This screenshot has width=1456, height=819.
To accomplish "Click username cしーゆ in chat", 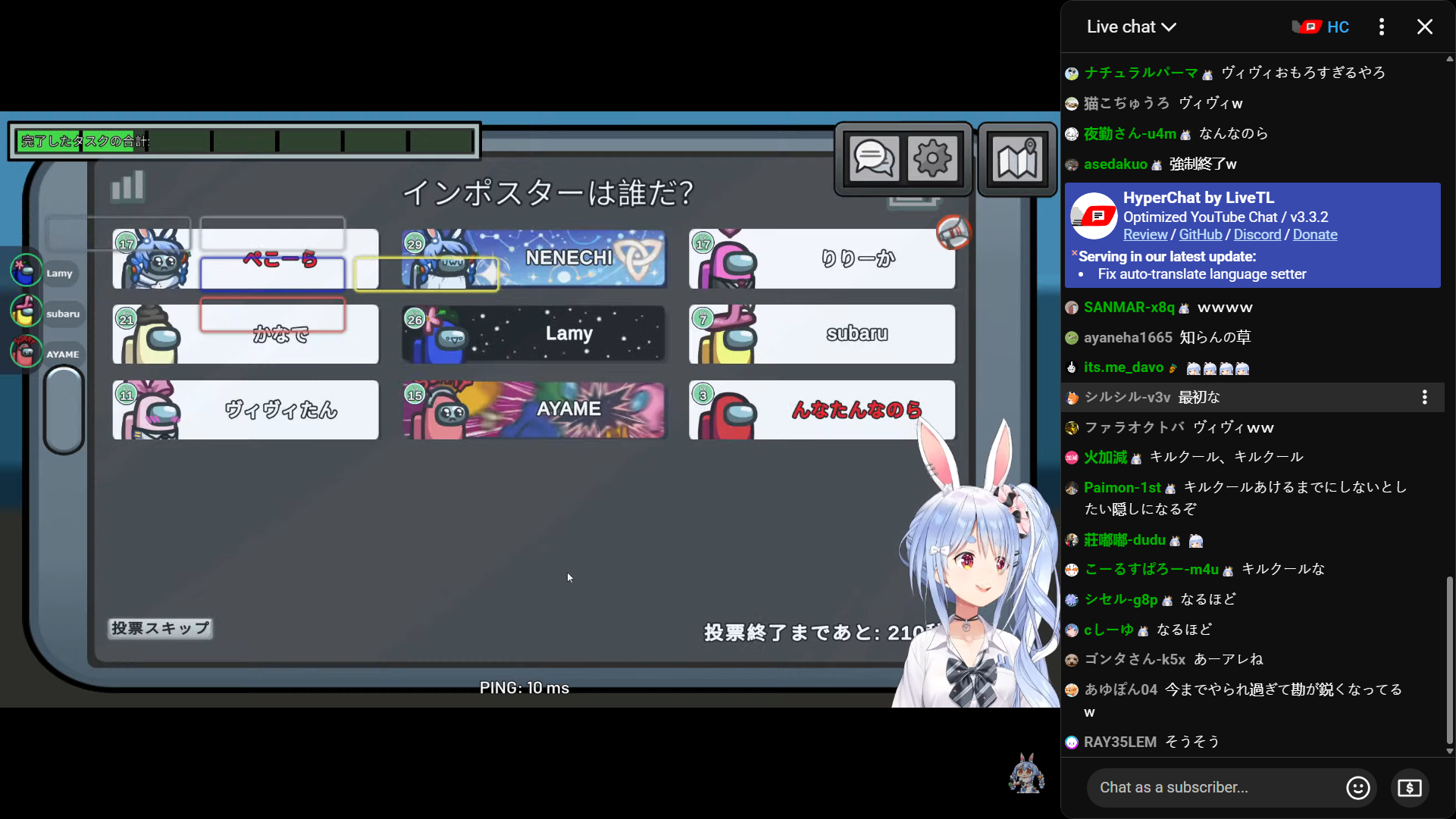I will point(1109,630).
